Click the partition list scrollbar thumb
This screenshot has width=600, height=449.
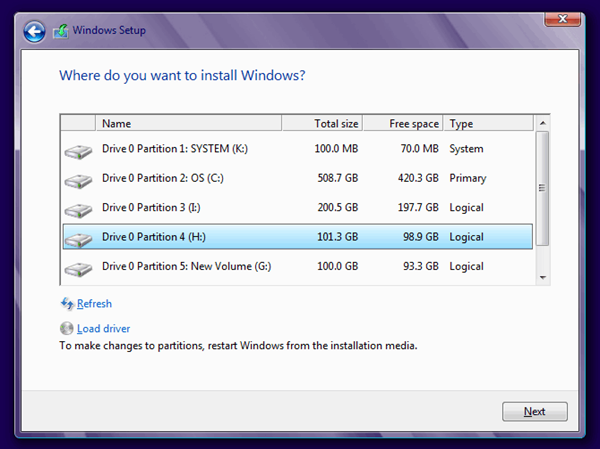point(543,188)
